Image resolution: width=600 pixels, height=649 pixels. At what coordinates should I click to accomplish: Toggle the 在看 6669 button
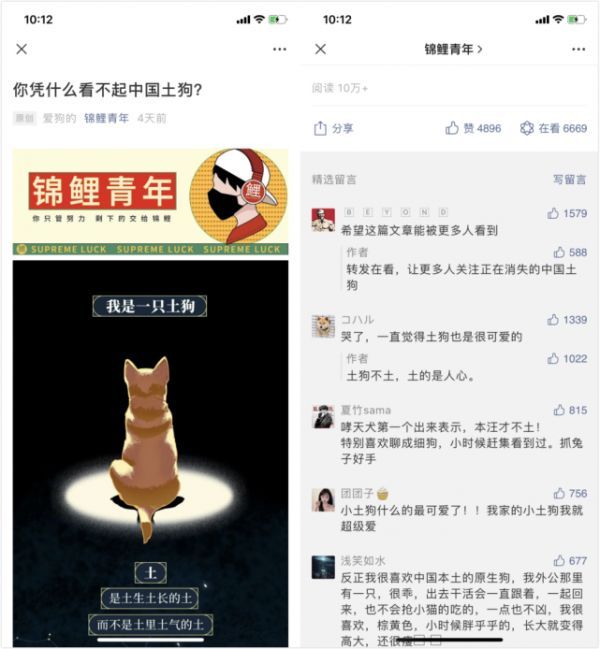click(553, 128)
